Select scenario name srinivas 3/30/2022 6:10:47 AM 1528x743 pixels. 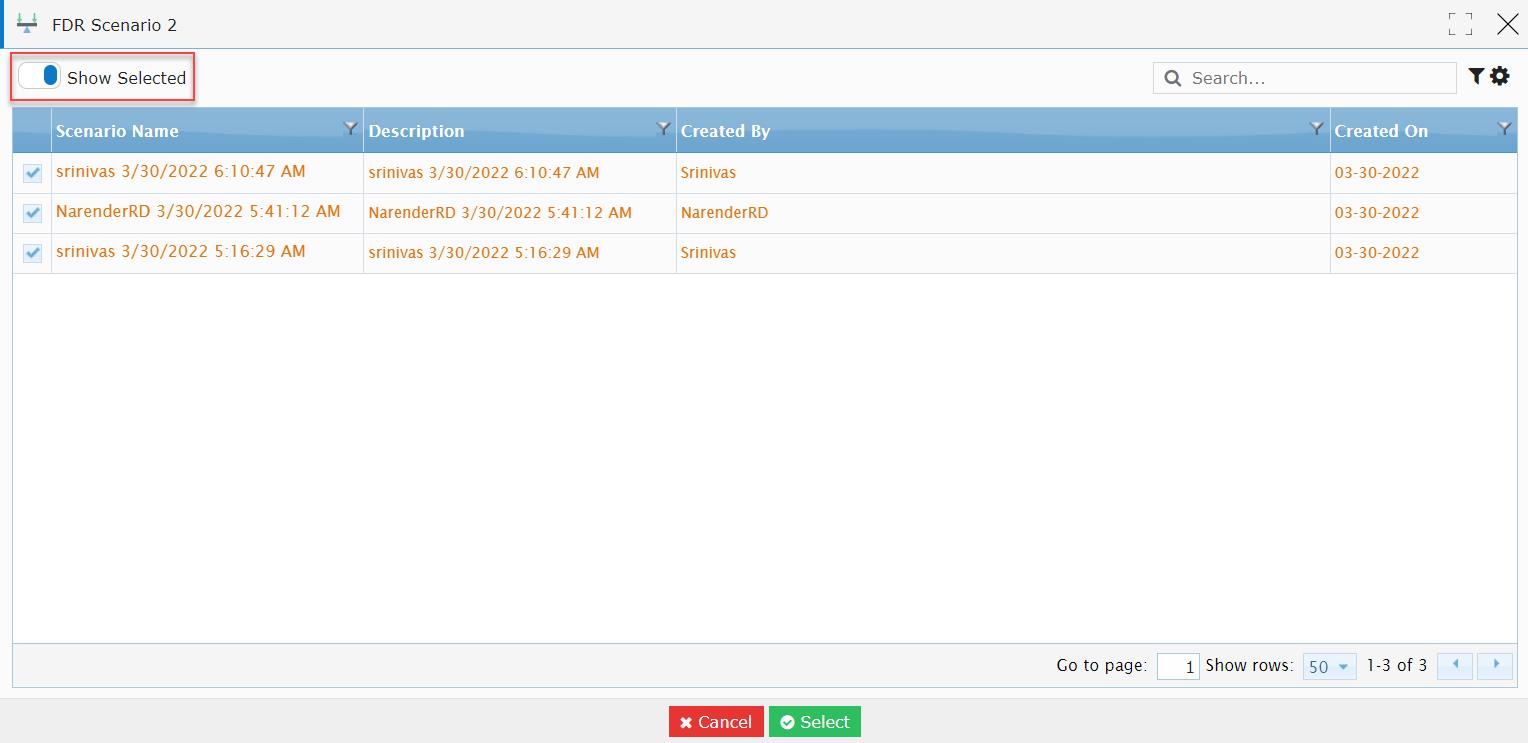pos(181,171)
